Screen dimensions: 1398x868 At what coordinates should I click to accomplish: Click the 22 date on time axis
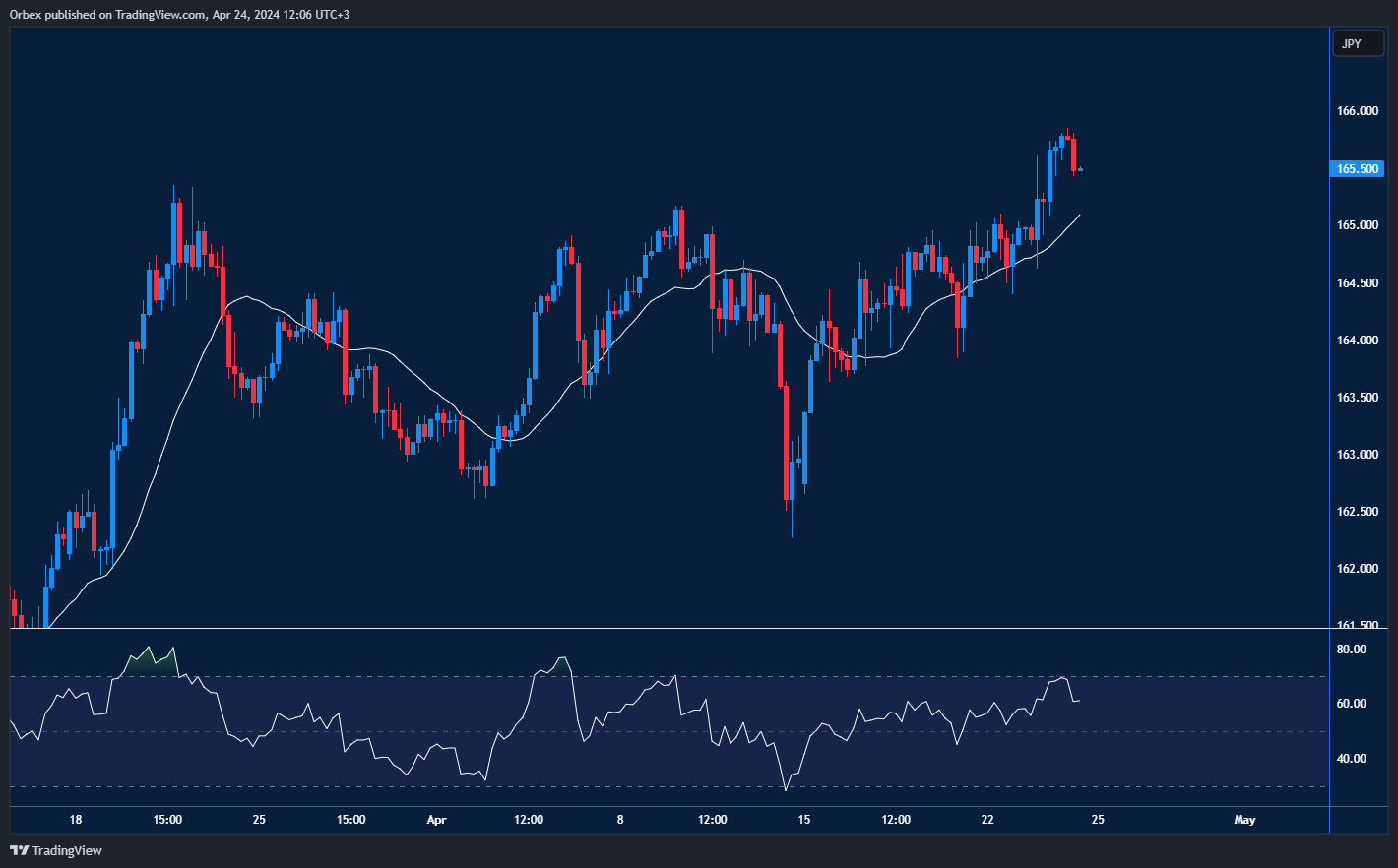pos(987,820)
